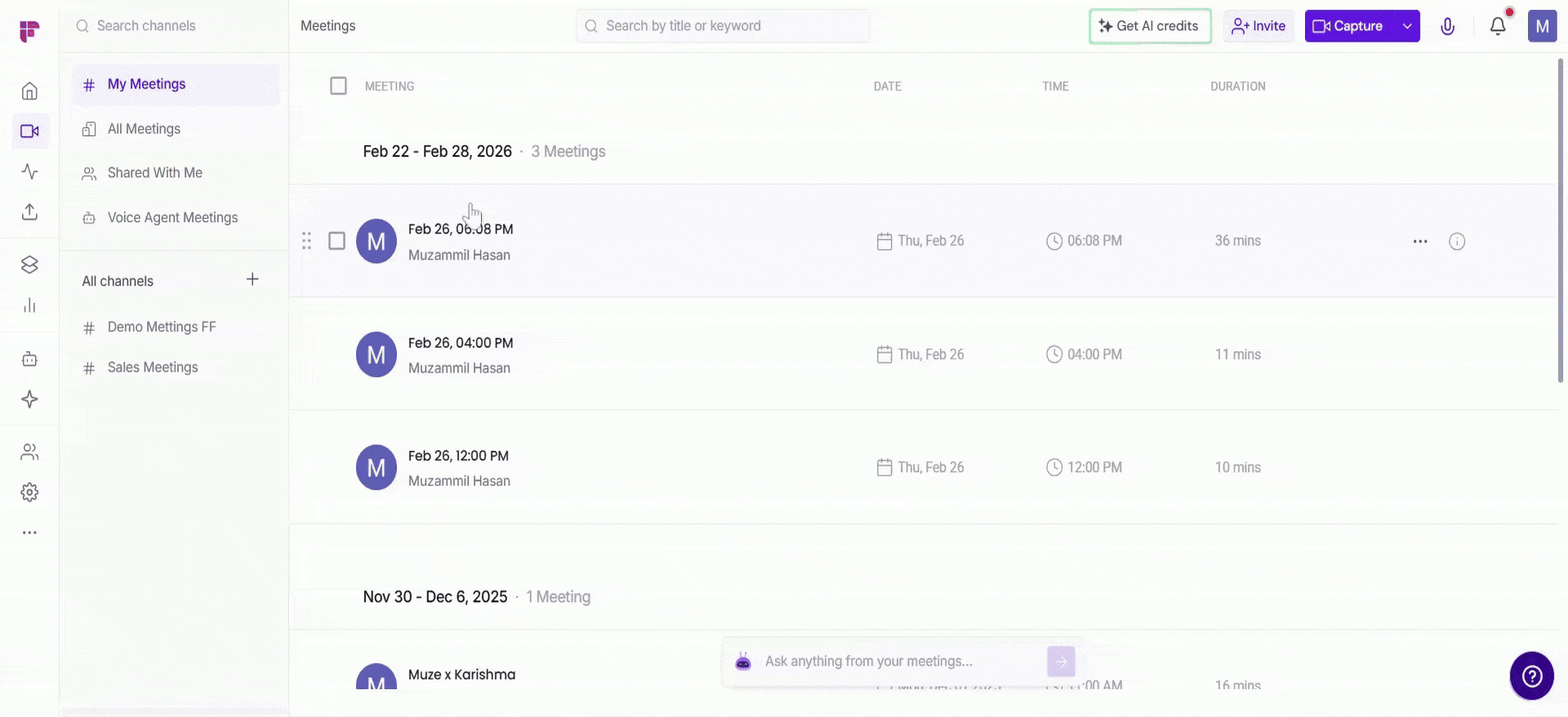Image resolution: width=1568 pixels, height=717 pixels.
Task: Open the bar chart analytics icon
Action: pyautogui.click(x=29, y=305)
